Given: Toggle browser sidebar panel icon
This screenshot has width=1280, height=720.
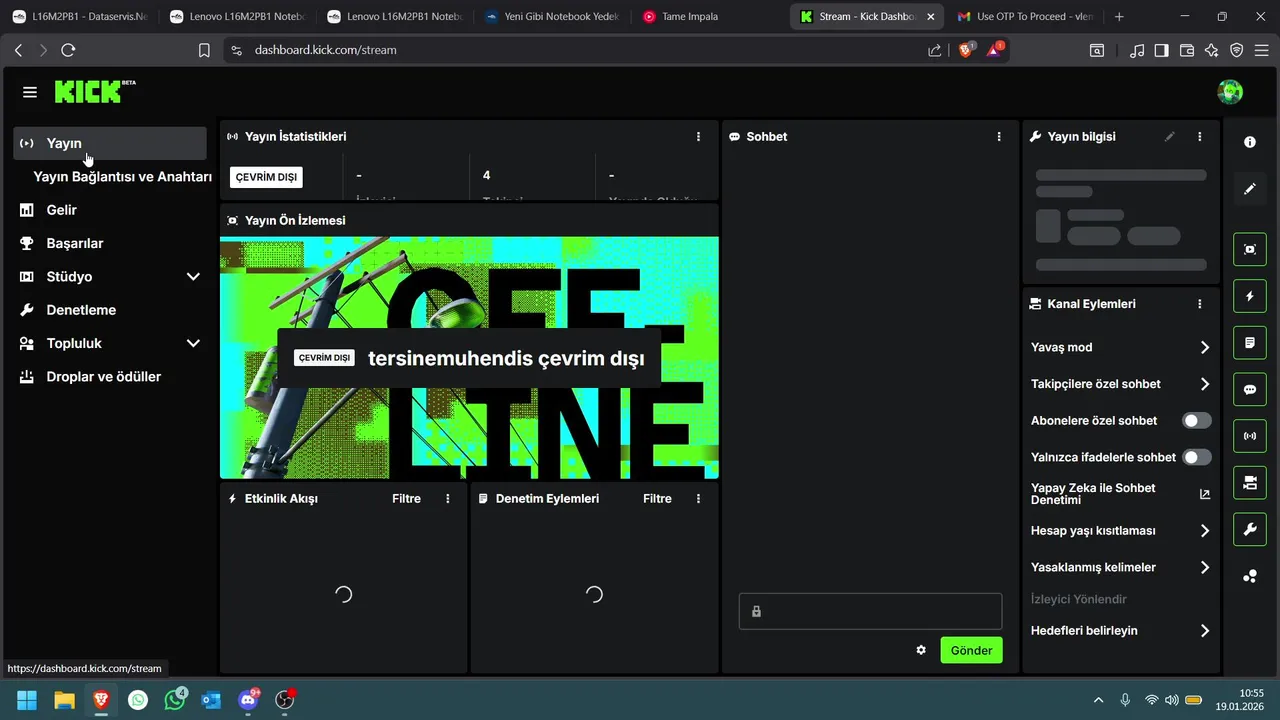Looking at the screenshot, I should click(1162, 50).
